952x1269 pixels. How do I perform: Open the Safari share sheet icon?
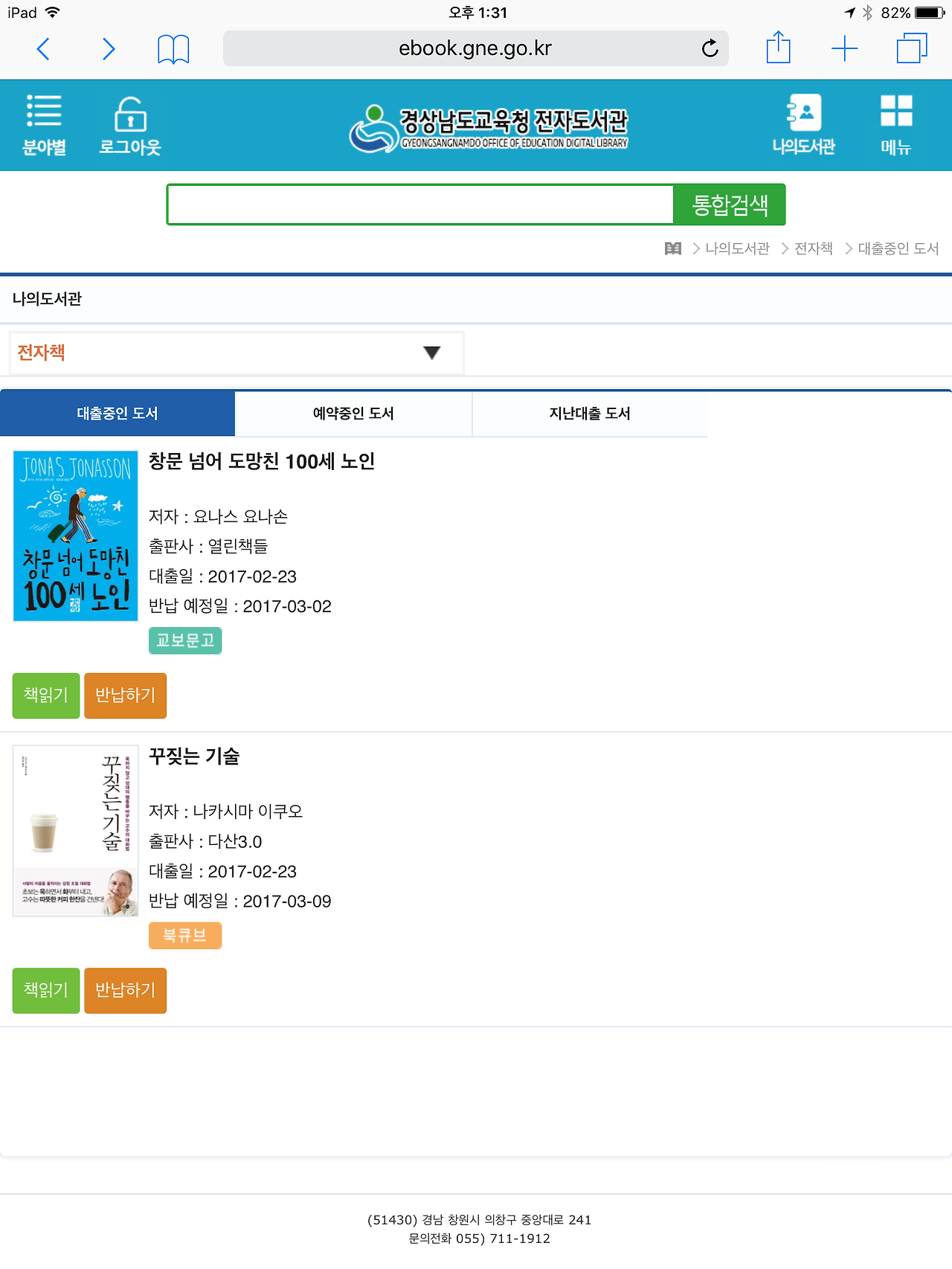pos(778,48)
